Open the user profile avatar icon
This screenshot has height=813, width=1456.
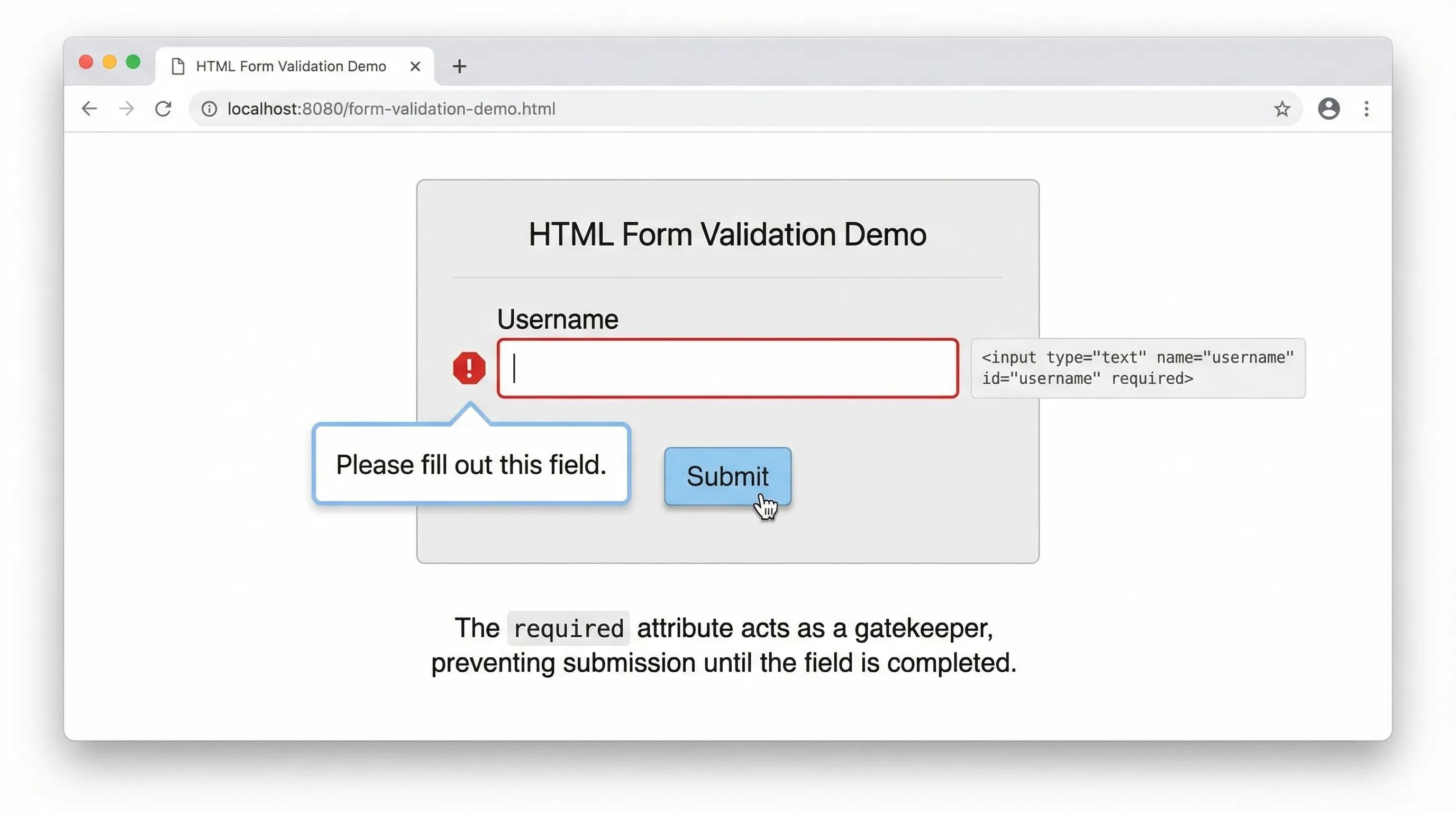(1328, 109)
